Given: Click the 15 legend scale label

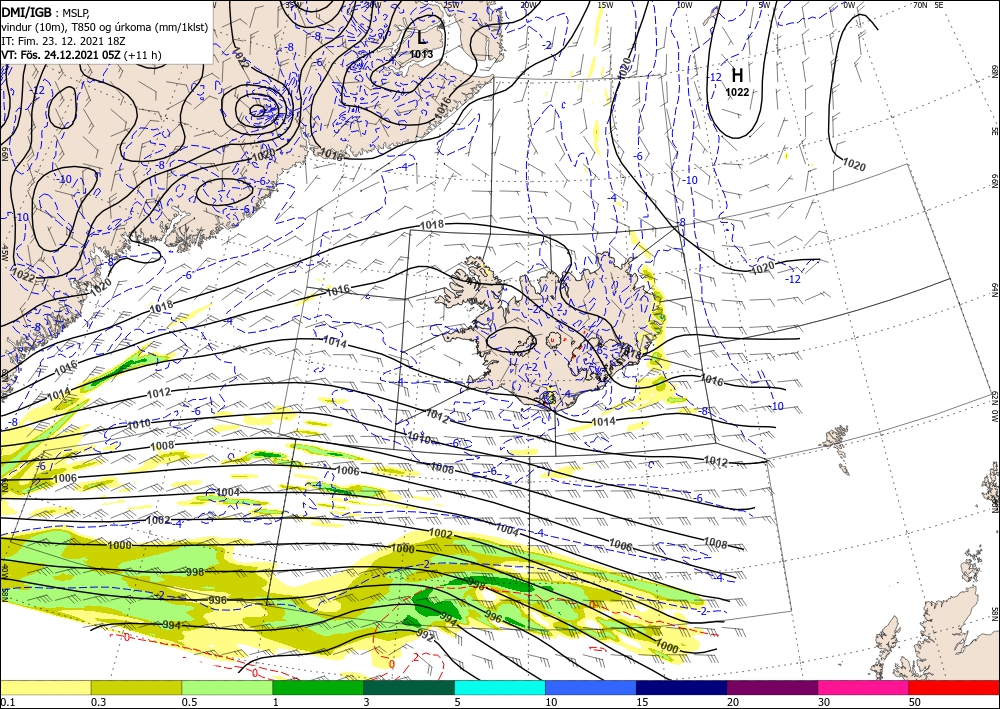Looking at the screenshot, I should pos(643,702).
